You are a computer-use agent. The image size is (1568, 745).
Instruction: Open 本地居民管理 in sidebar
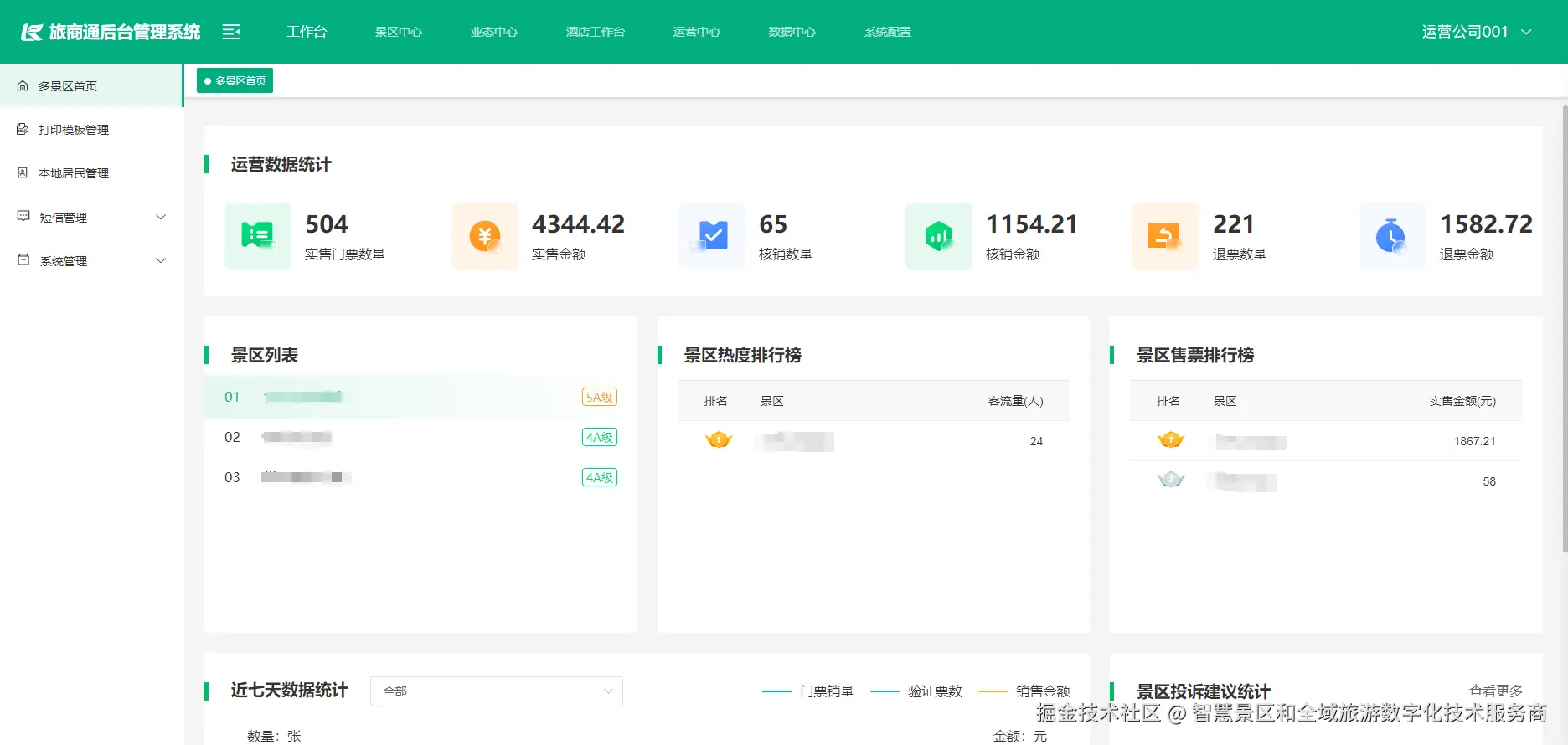(91, 172)
